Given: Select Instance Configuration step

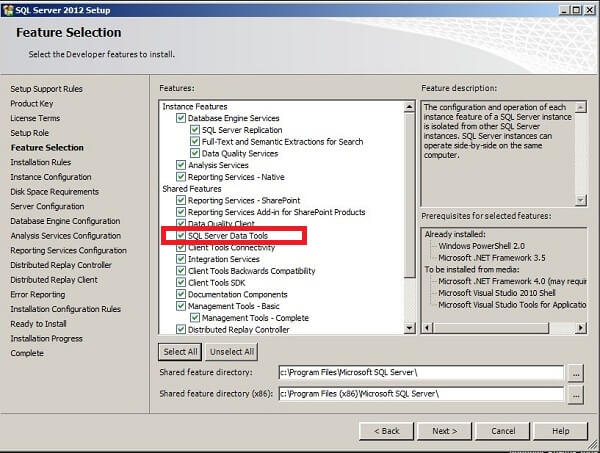Looking at the screenshot, I should coord(51,177).
